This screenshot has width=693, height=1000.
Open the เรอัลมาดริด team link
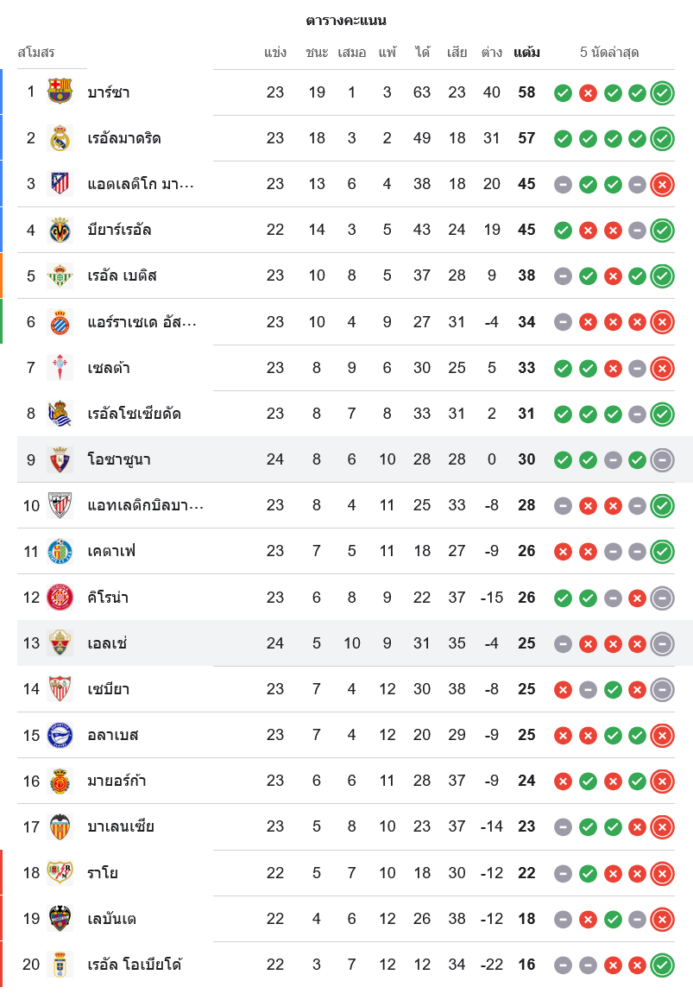[124, 138]
